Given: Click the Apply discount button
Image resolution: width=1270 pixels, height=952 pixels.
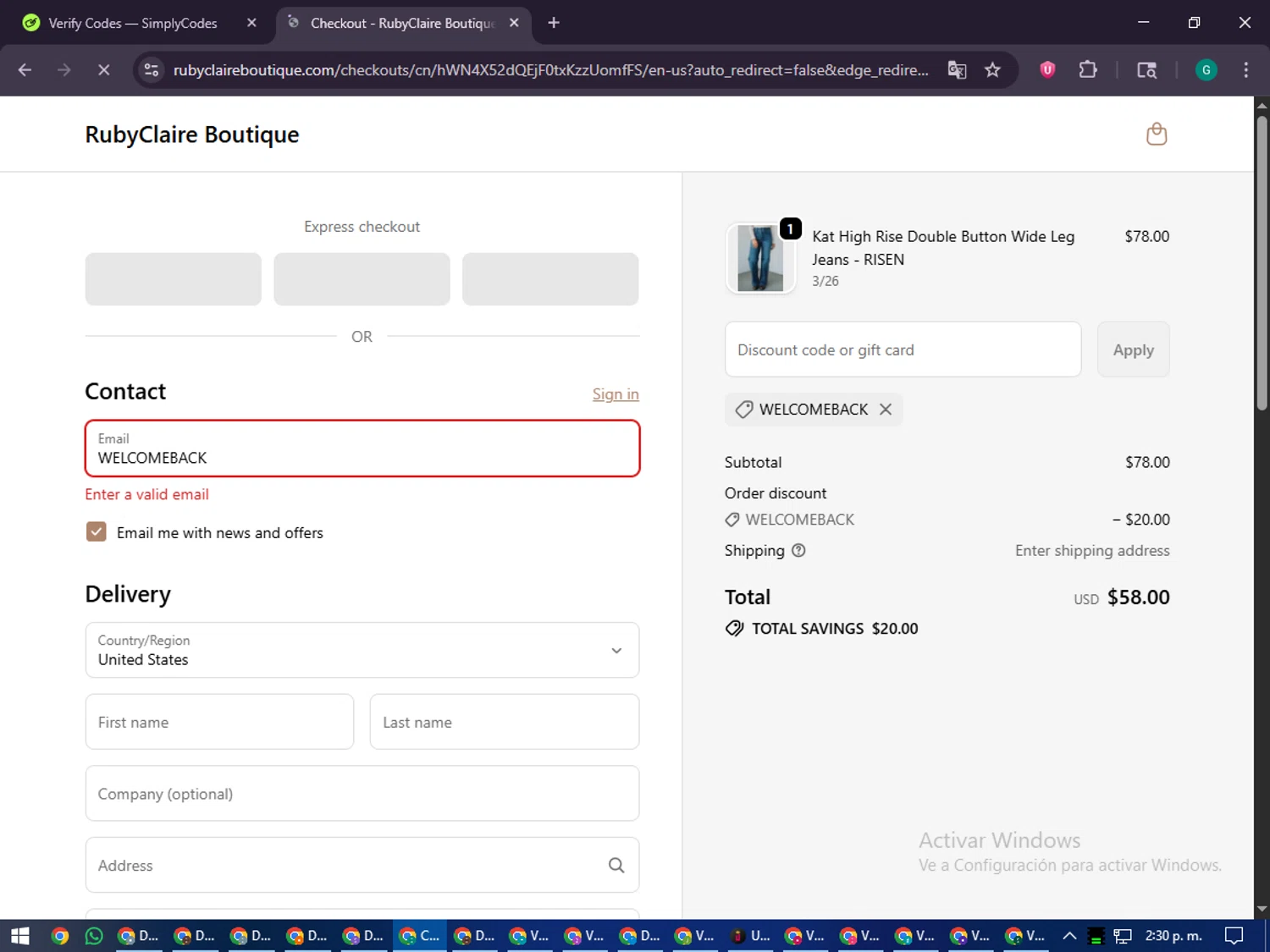Looking at the screenshot, I should [1133, 349].
